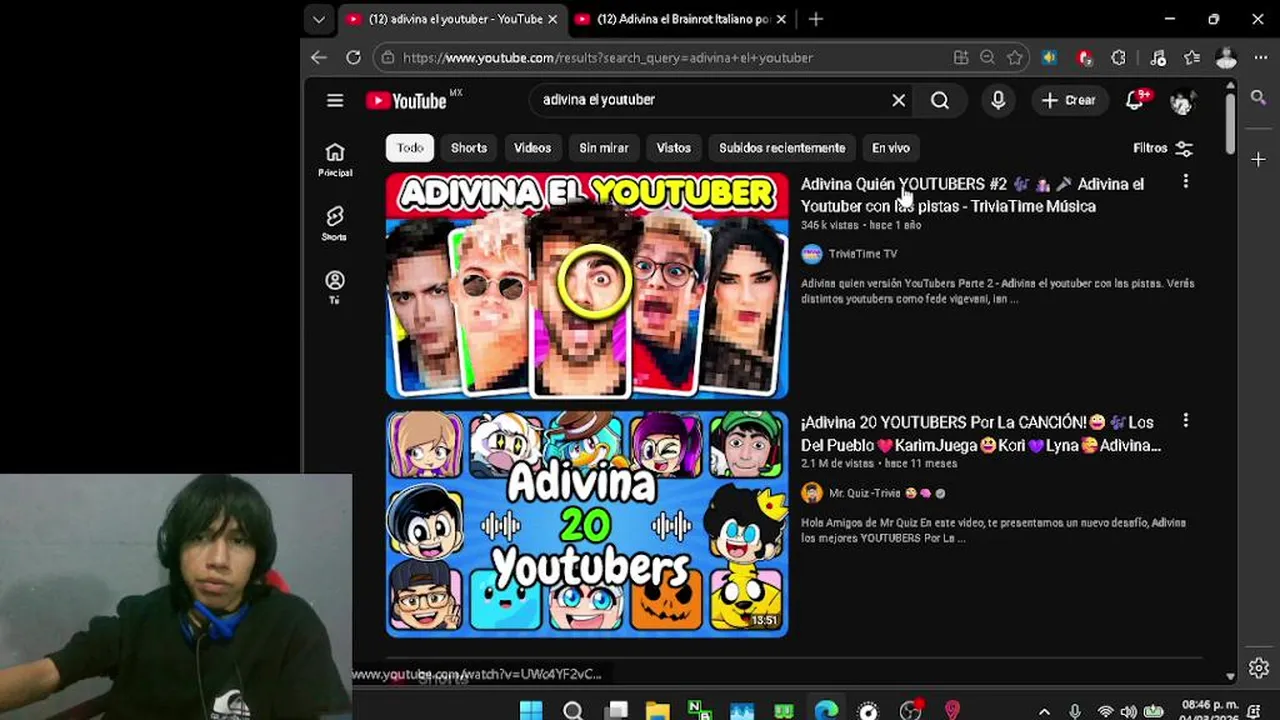This screenshot has height=720, width=1280.
Task: Open the Adivina 20 Youtubers video thumbnail
Action: (x=587, y=524)
